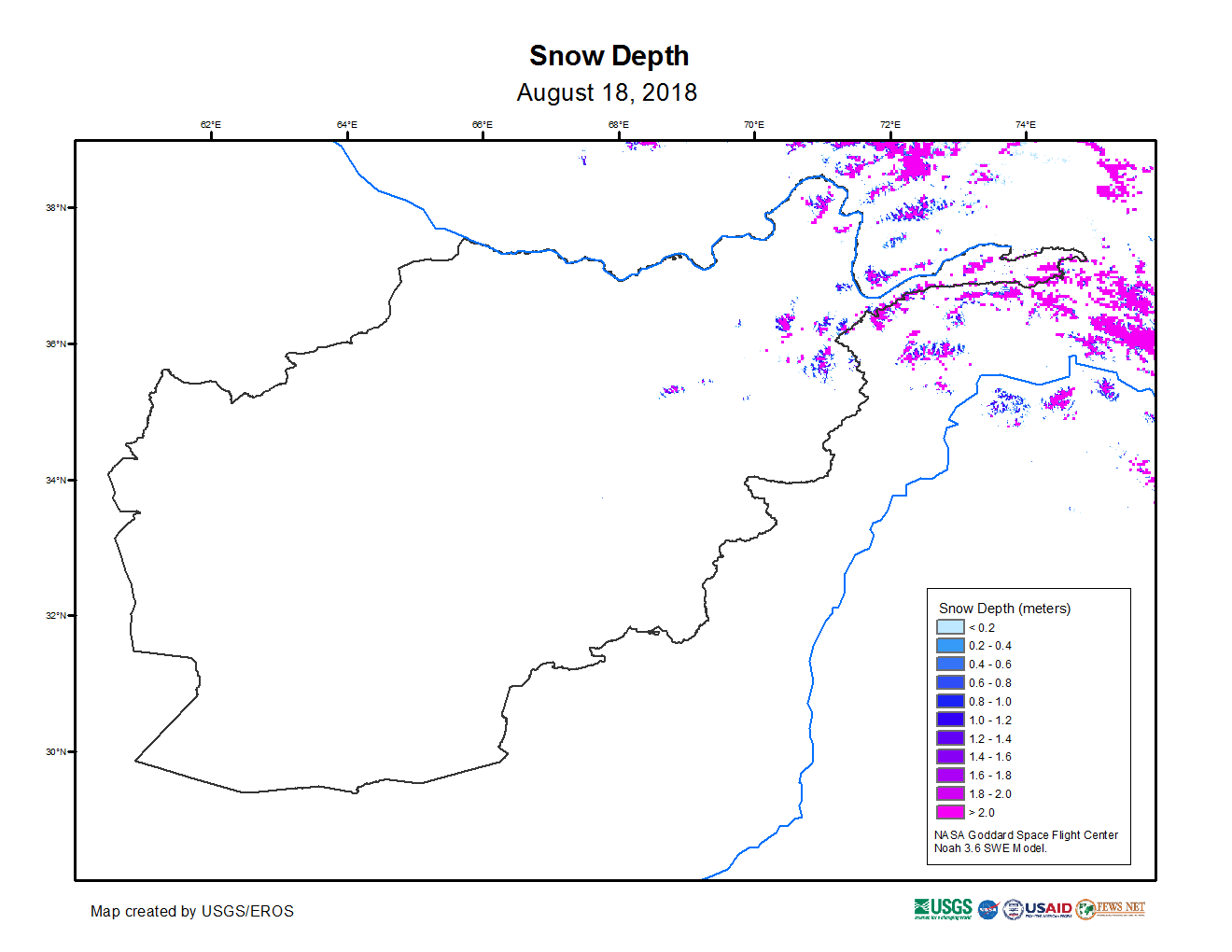The image size is (1232, 952).
Task: Click the 74°E longitude tick label
Action: point(1025,125)
